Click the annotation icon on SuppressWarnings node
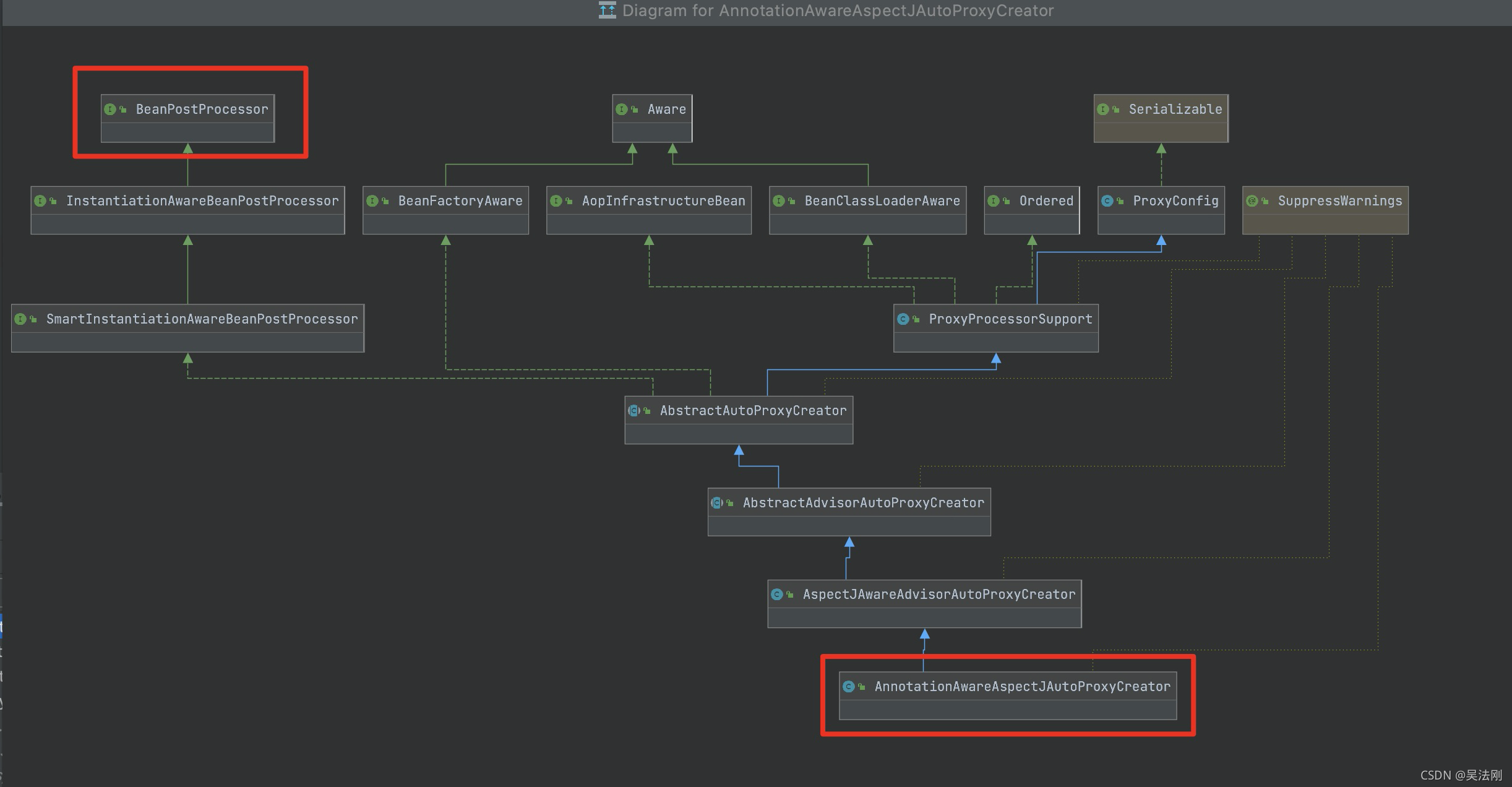 1252,201
